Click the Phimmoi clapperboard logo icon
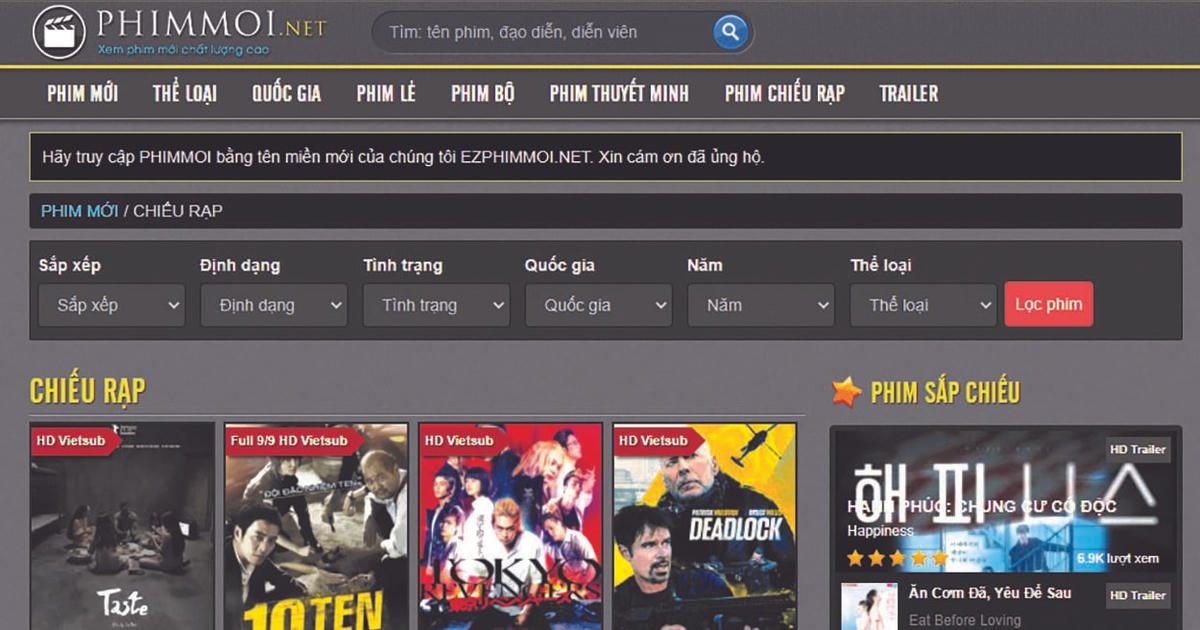The width and height of the screenshot is (1200, 630). point(59,31)
